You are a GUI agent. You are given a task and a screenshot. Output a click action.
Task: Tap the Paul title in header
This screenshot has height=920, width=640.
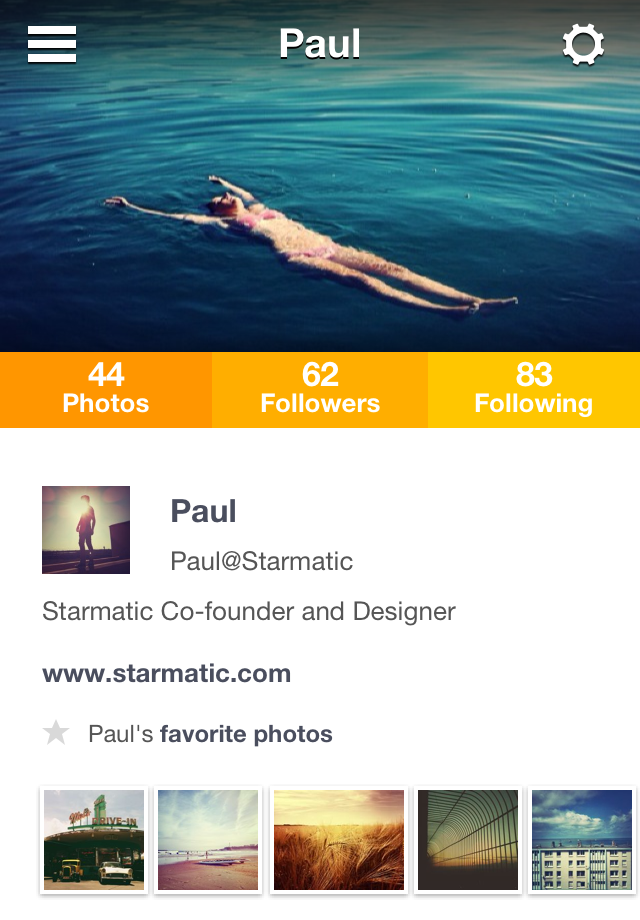coord(320,44)
